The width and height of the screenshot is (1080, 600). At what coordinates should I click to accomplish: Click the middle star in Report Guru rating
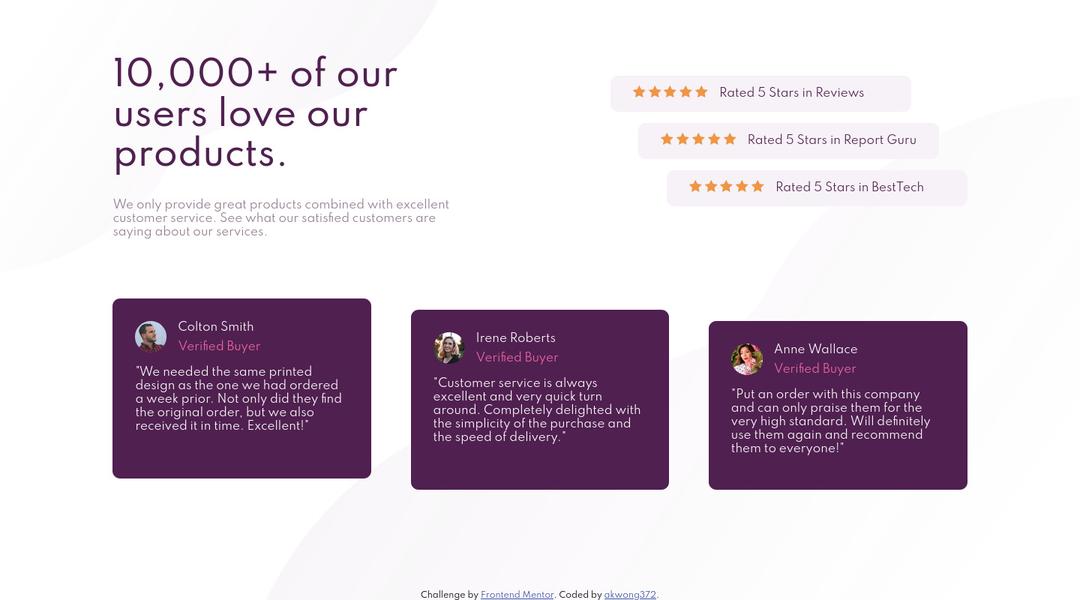[698, 139]
